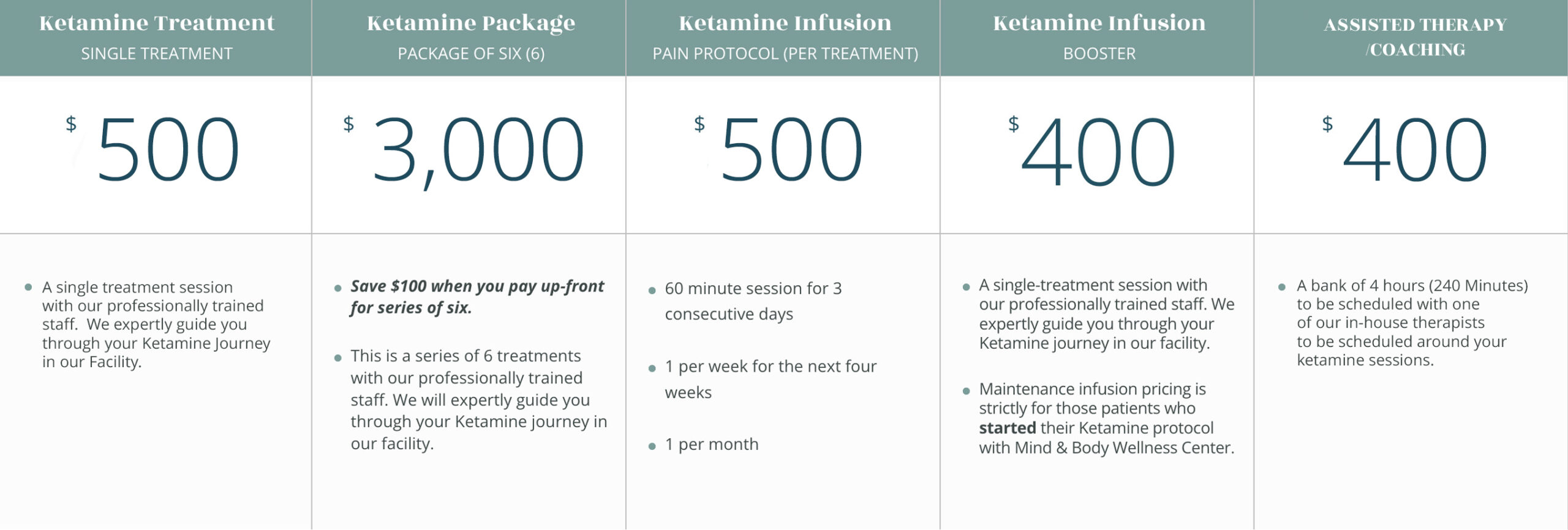Click the 'SINGLE TREATMENT' subtitle text
The width and height of the screenshot is (1568, 530).
point(157,54)
